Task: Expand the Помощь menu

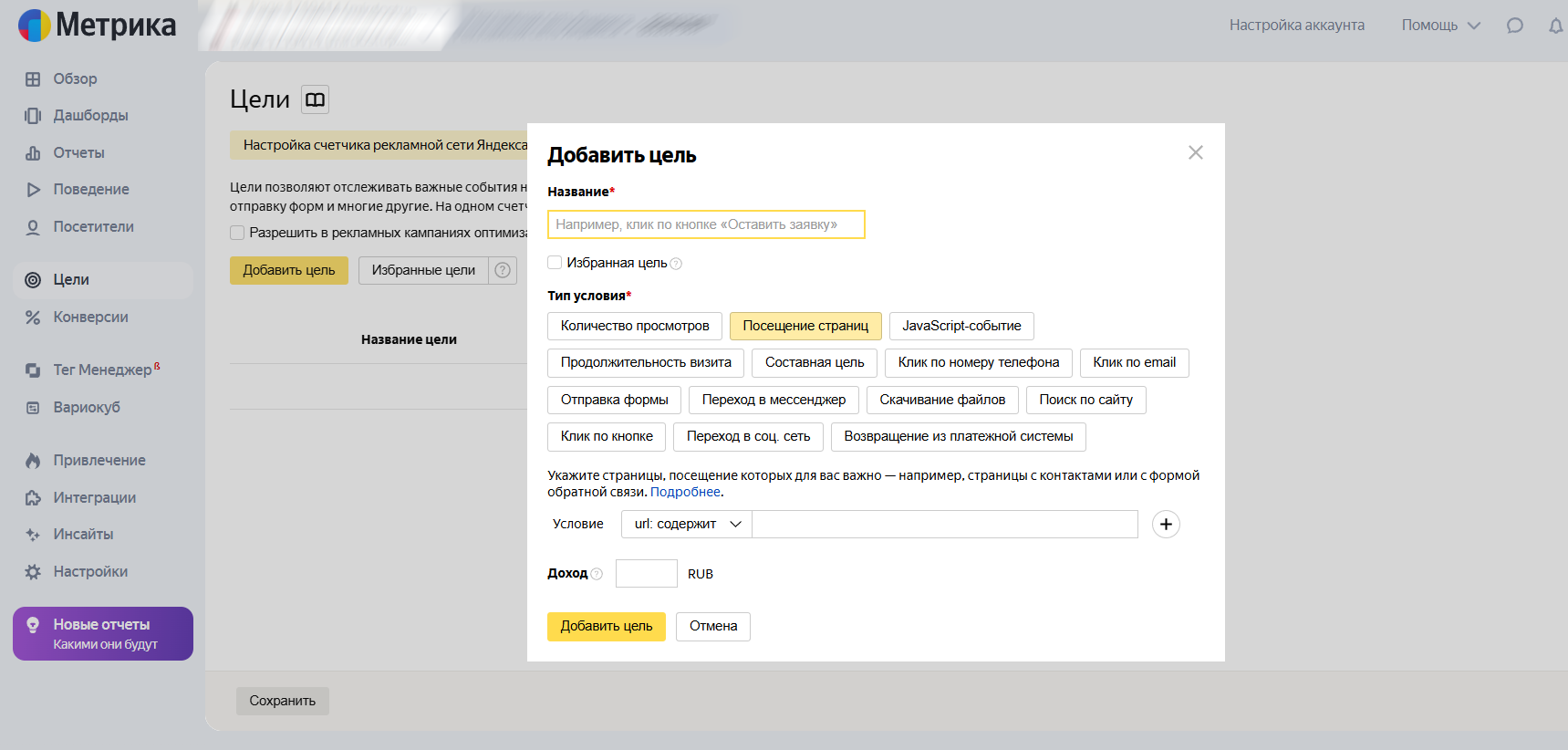Action: pyautogui.click(x=1439, y=26)
